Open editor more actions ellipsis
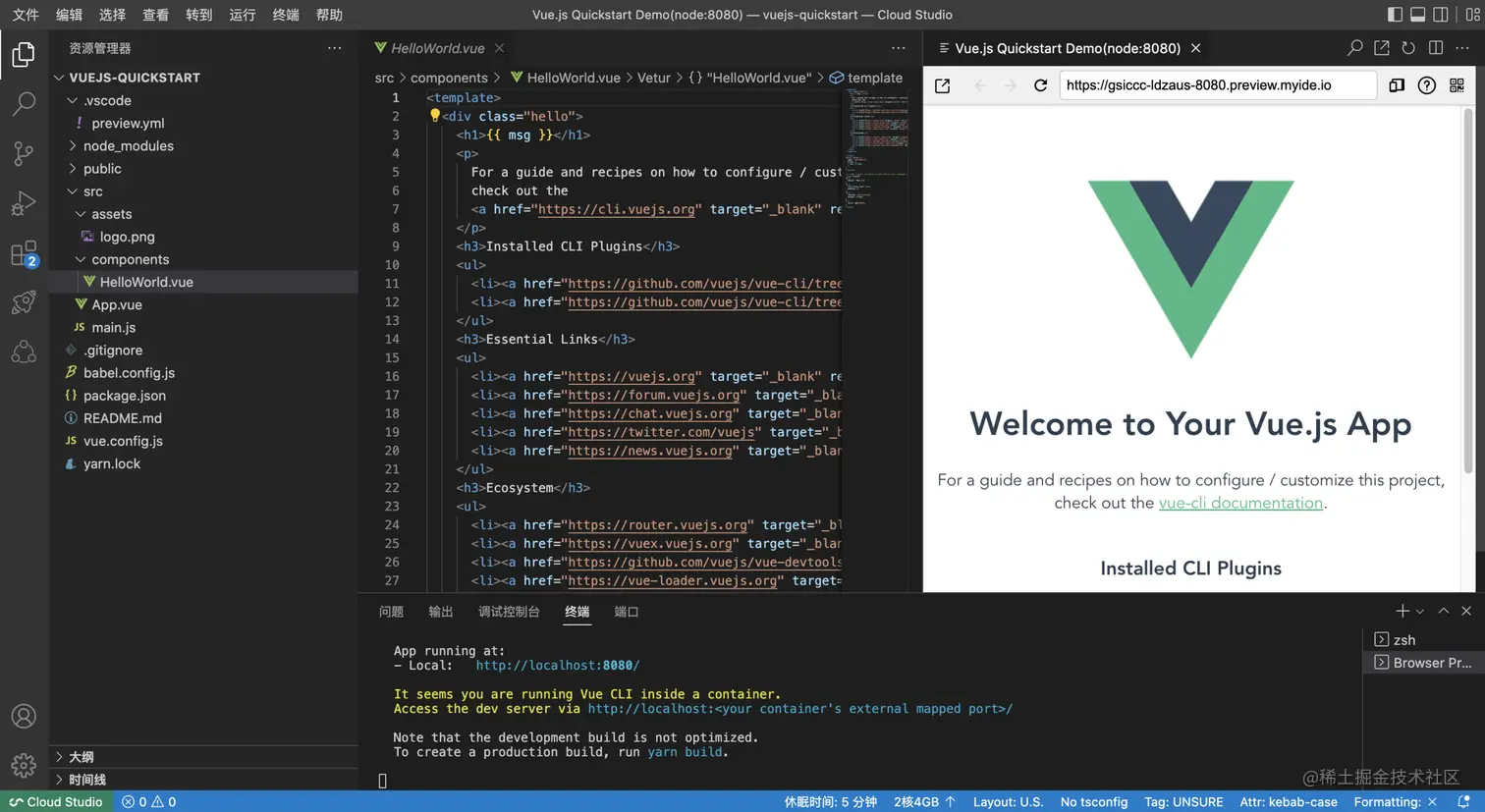This screenshot has width=1485, height=812. pyautogui.click(x=899, y=48)
